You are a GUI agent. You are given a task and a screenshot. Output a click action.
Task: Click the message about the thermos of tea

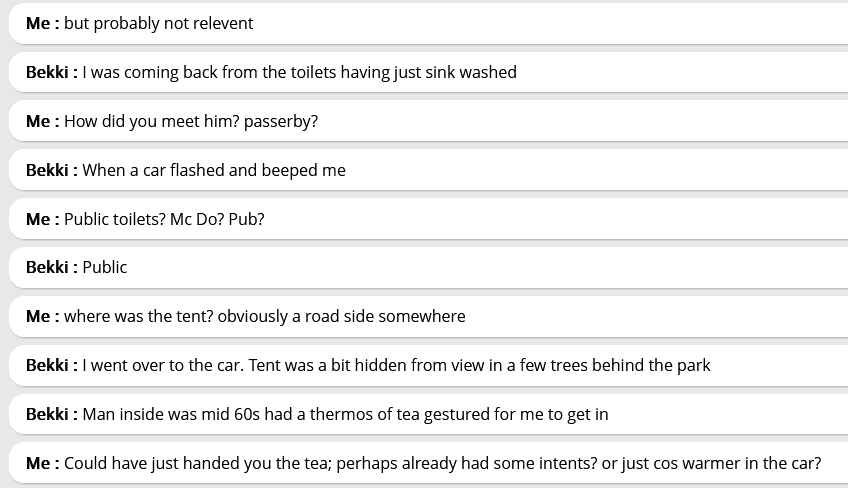pos(345,414)
